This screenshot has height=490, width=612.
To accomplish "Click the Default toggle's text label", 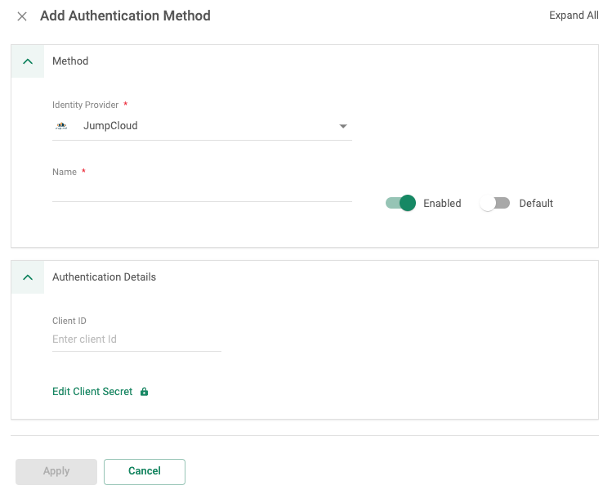I will click(536, 203).
